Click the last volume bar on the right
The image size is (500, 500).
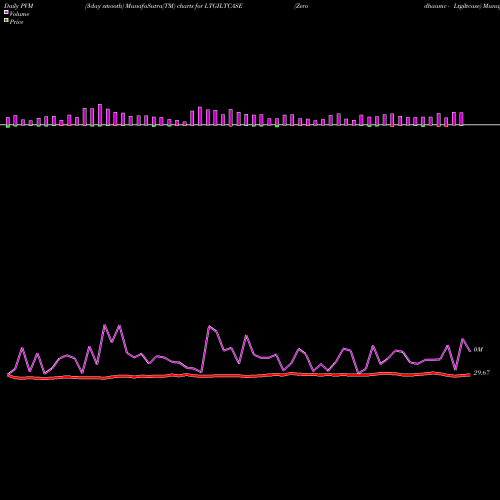click(x=461, y=119)
